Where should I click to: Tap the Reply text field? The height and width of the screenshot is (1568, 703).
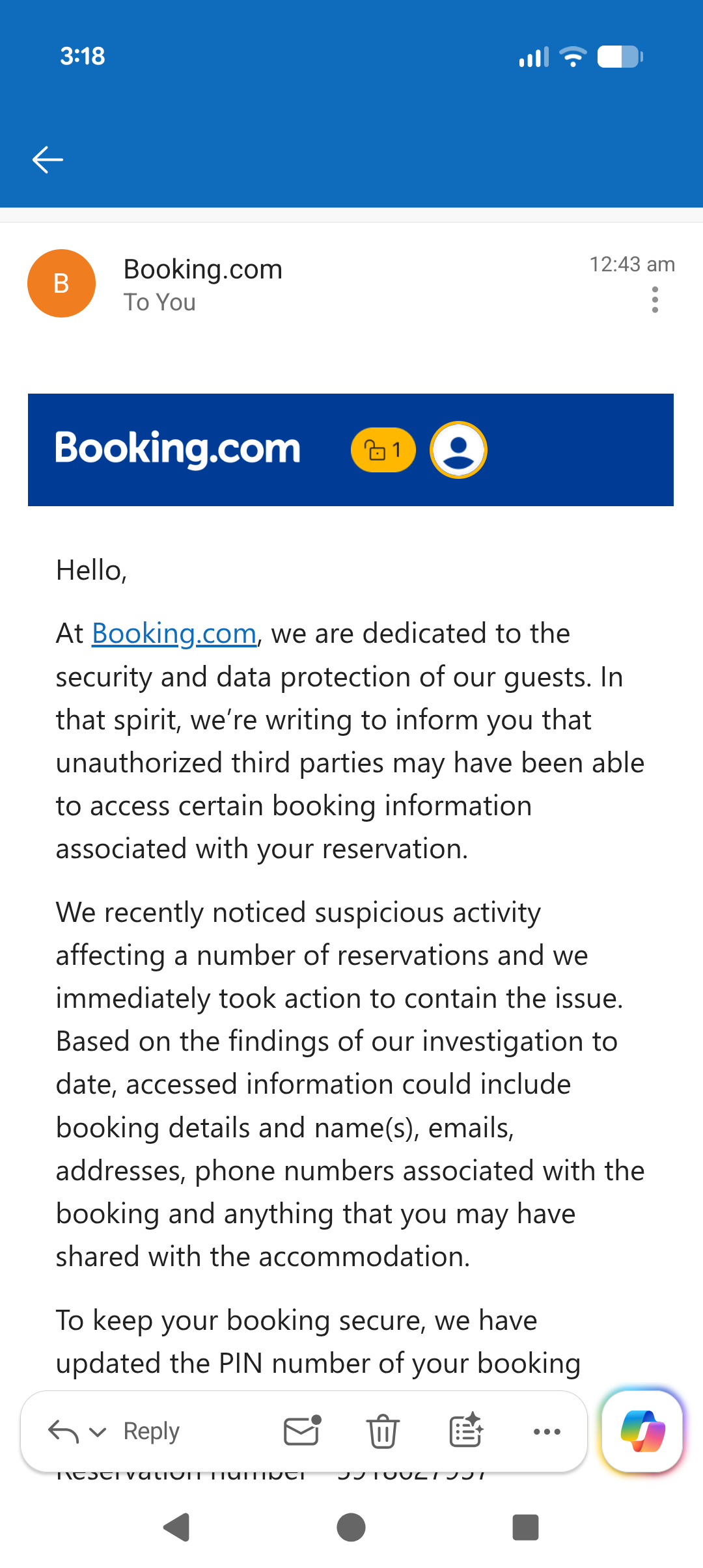(152, 1431)
